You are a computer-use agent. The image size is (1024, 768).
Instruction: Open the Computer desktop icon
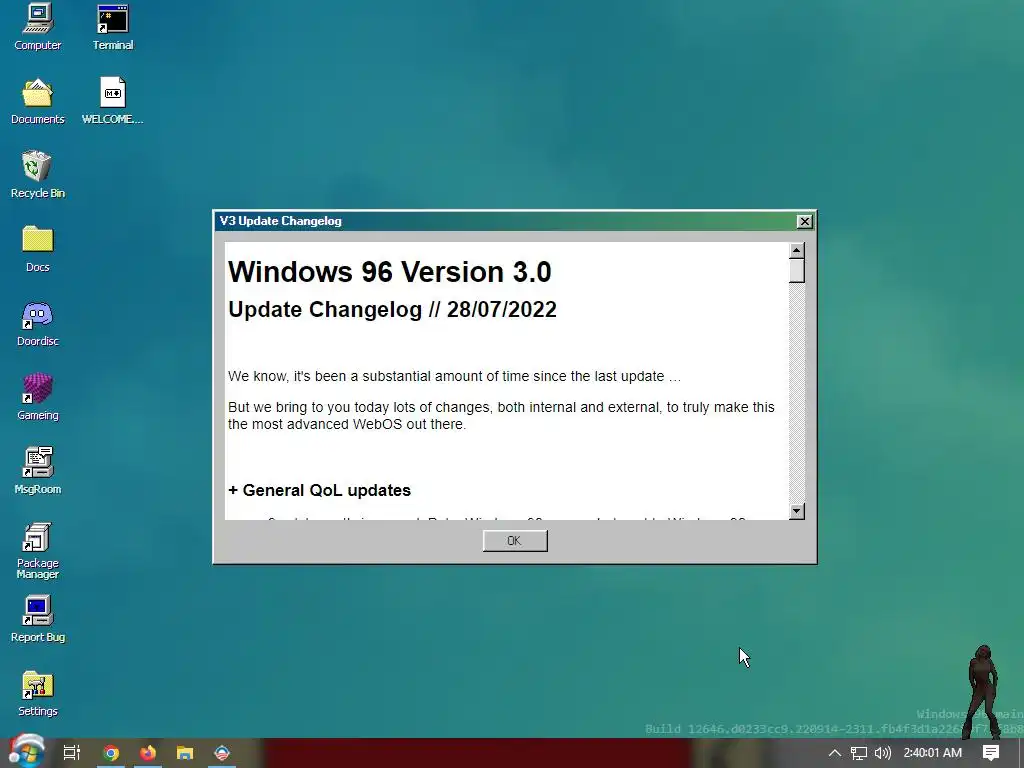point(37,27)
